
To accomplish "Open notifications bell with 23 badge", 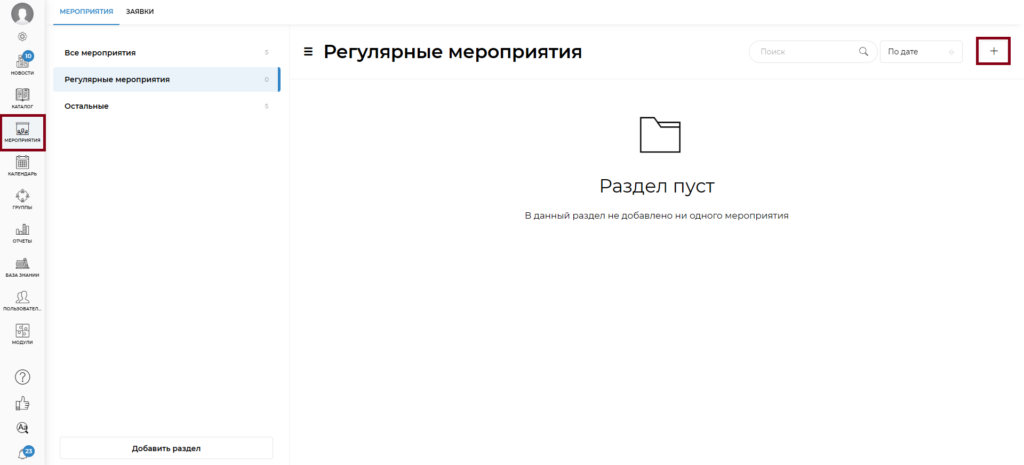I will (x=24, y=453).
